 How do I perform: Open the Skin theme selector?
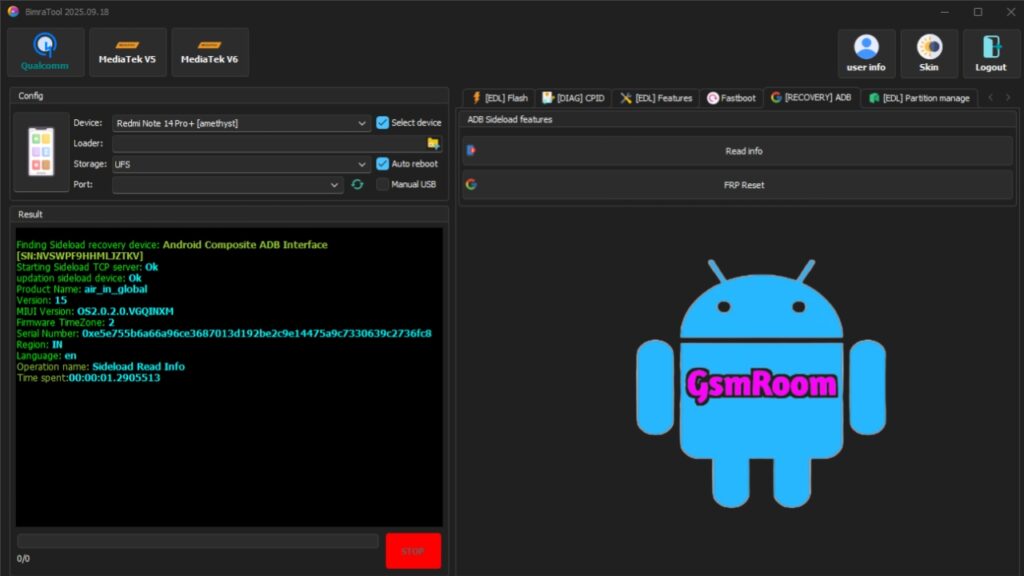pyautogui.click(x=929, y=53)
